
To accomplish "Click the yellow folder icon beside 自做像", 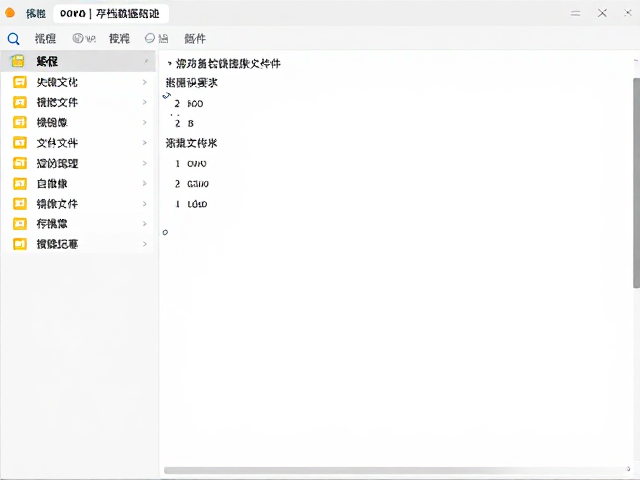I will coord(20,183).
